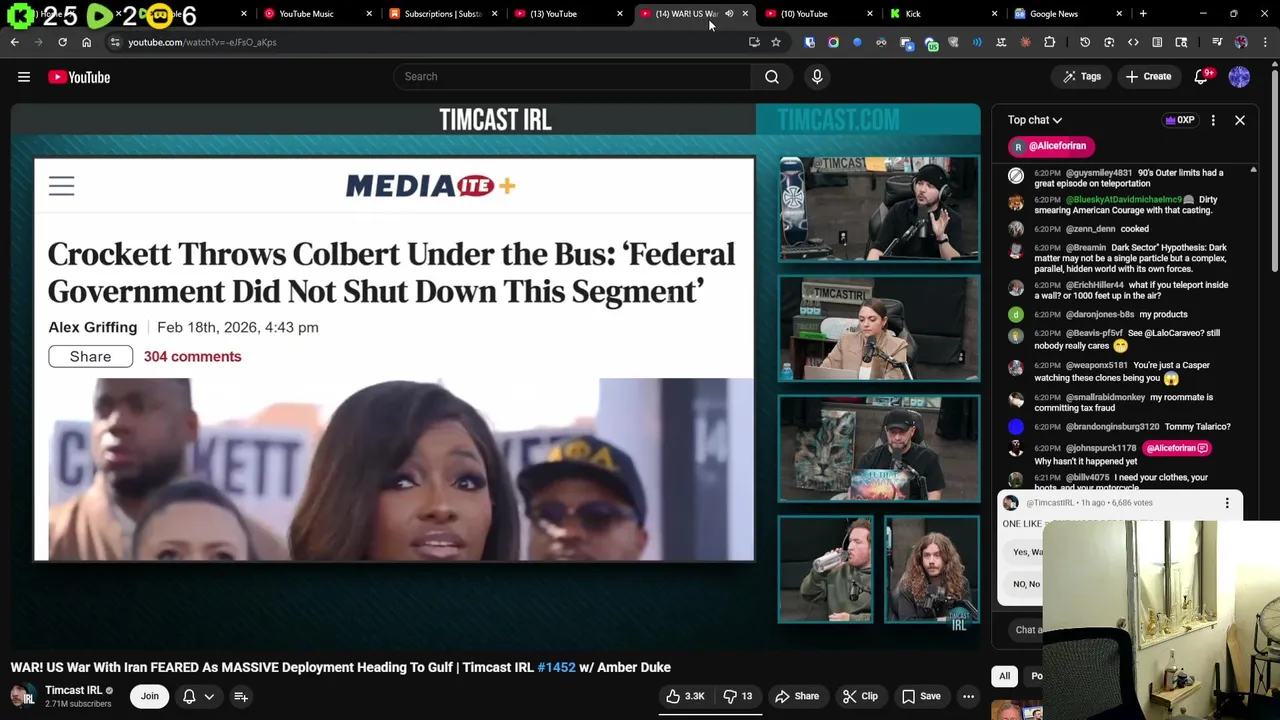The height and width of the screenshot is (720, 1280).
Task: Close the live chat panel
Action: tap(1239, 120)
